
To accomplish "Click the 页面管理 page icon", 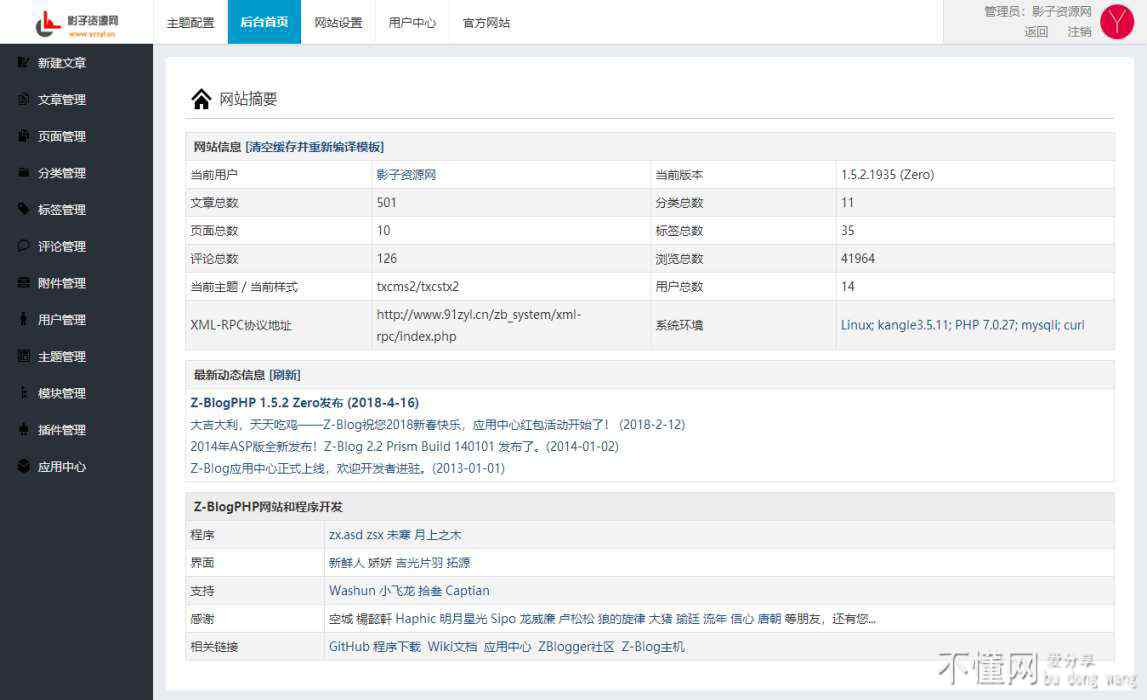I will [x=23, y=136].
